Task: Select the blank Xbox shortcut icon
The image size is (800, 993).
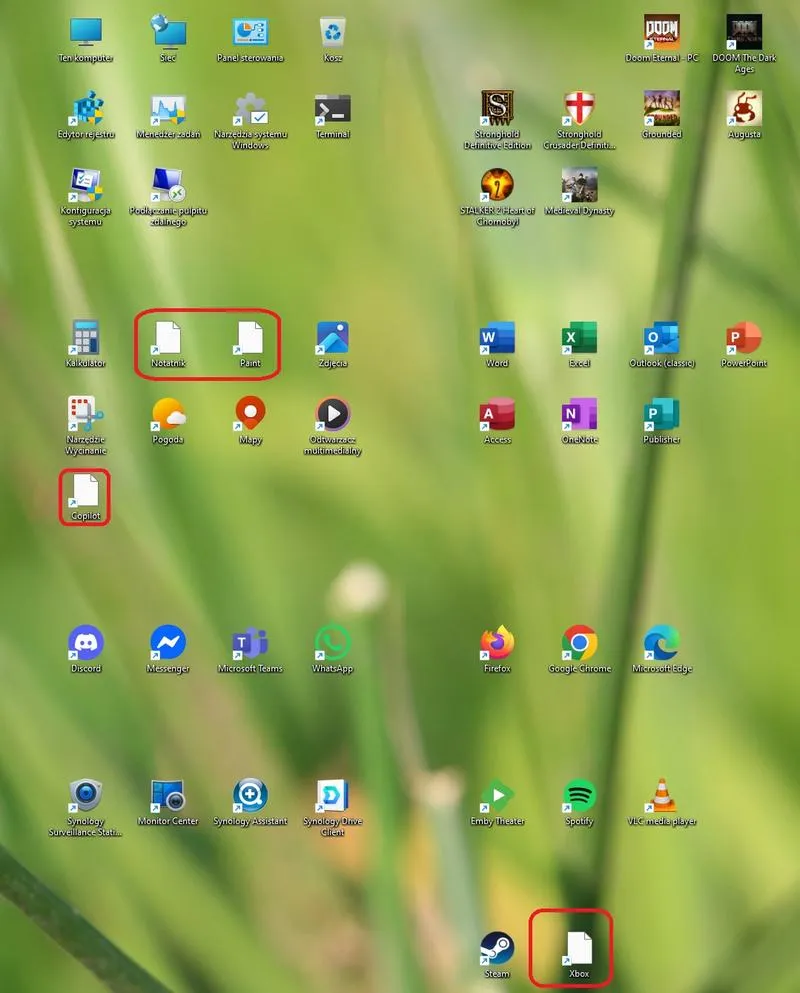Action: pos(579,948)
